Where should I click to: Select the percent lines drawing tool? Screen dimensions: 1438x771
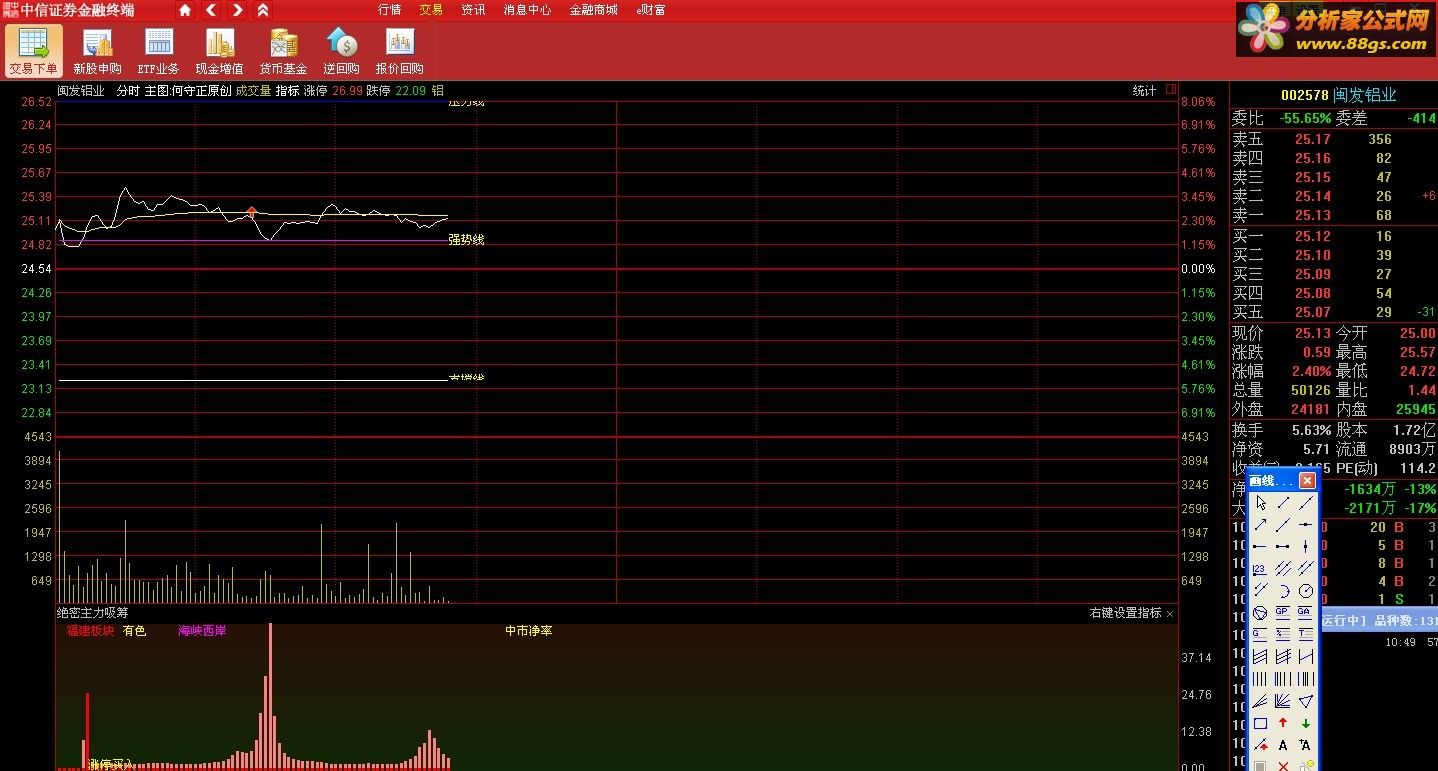pyautogui.click(x=1283, y=635)
